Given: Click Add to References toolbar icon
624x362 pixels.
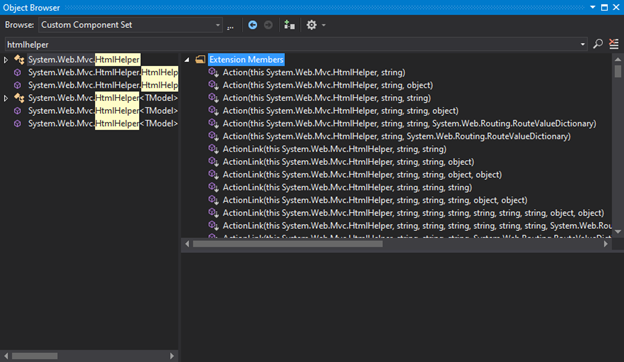Looking at the screenshot, I should pyautogui.click(x=289, y=25).
